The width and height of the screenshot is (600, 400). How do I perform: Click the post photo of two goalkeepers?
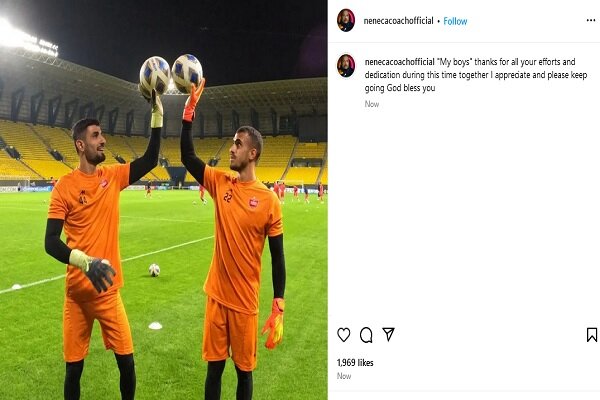pyautogui.click(x=164, y=200)
